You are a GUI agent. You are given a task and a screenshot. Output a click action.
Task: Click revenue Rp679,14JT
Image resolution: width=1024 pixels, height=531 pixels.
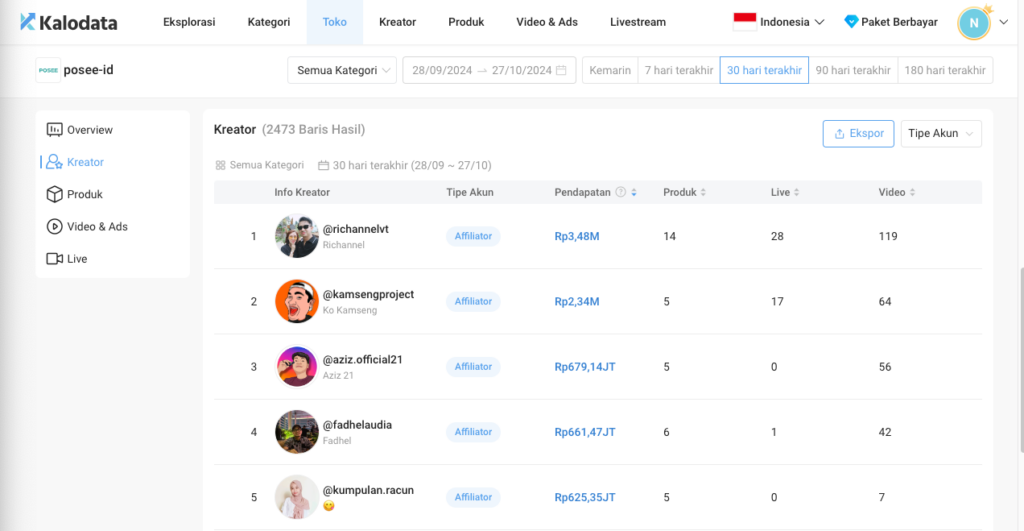(x=584, y=366)
